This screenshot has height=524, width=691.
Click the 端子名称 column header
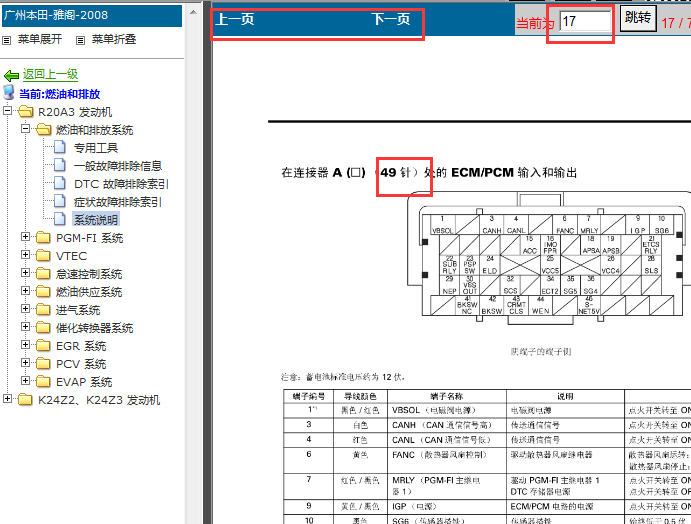click(x=447, y=396)
